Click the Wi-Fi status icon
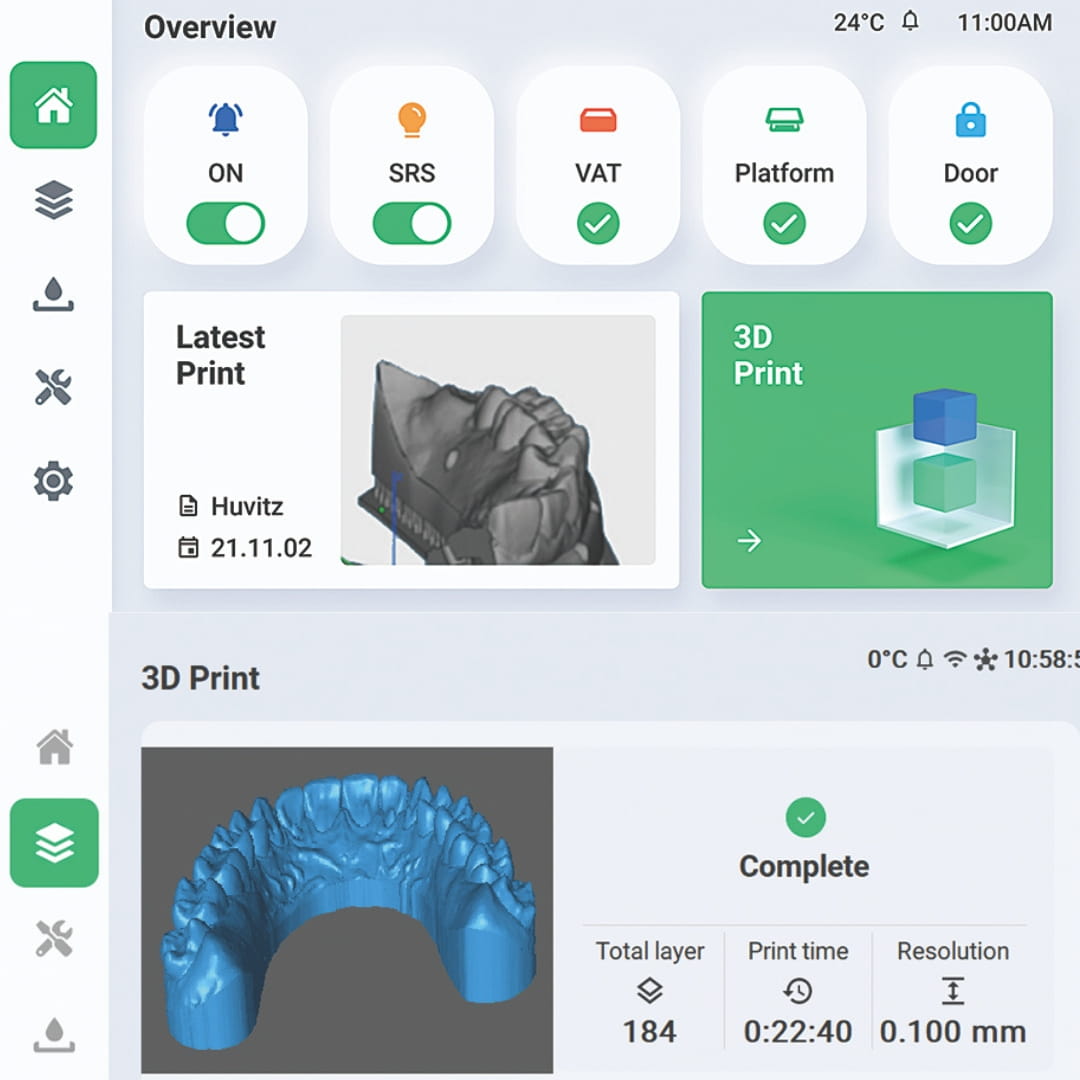 pyautogui.click(x=955, y=659)
